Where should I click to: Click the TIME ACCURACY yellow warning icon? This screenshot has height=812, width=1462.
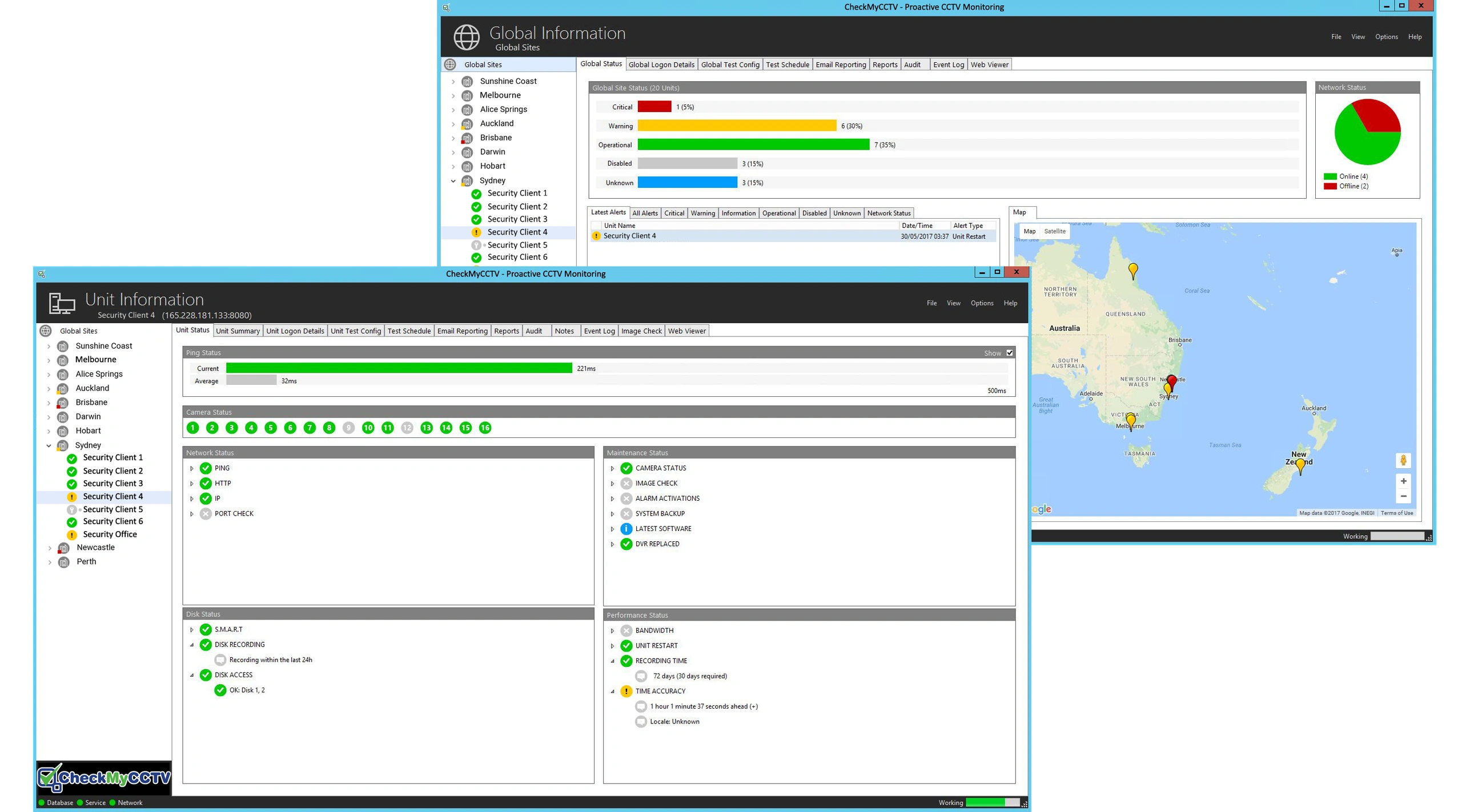(626, 691)
